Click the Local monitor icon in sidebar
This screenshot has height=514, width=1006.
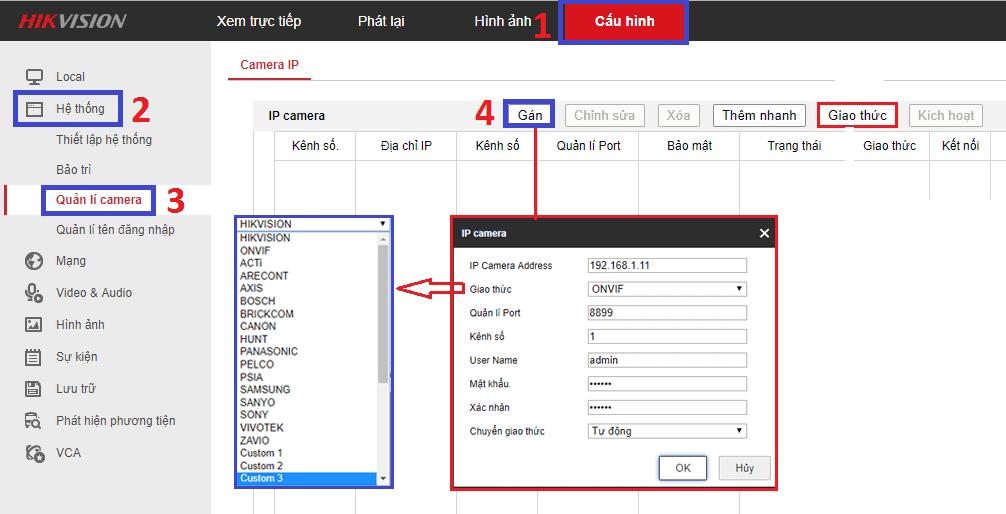(x=34, y=77)
